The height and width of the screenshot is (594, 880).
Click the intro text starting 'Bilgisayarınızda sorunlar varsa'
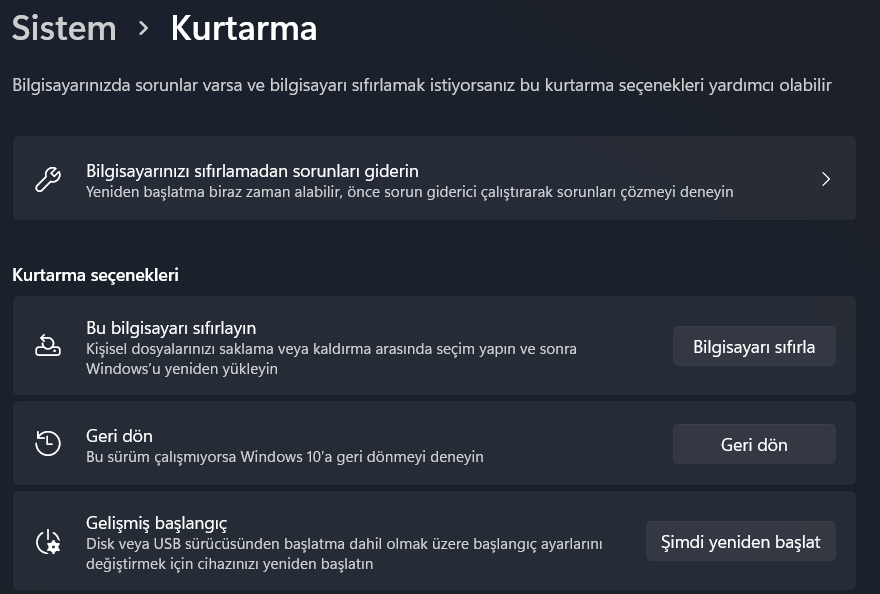tap(421, 85)
